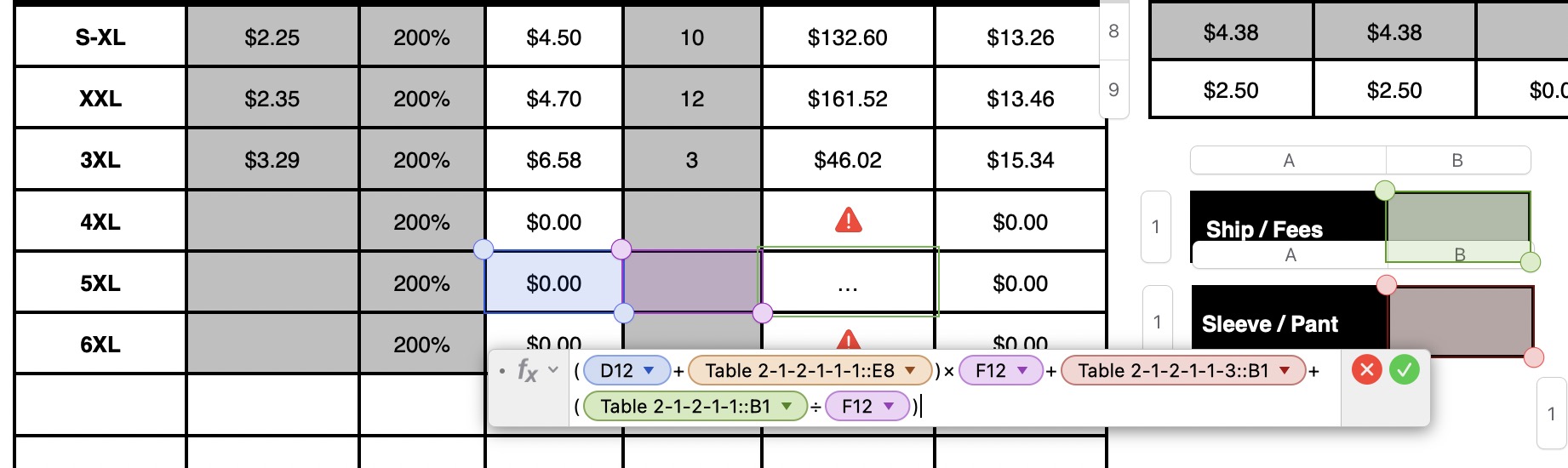
Task: Expand Table 2-1-2-1-1-1::E8 reference options
Action: [911, 371]
